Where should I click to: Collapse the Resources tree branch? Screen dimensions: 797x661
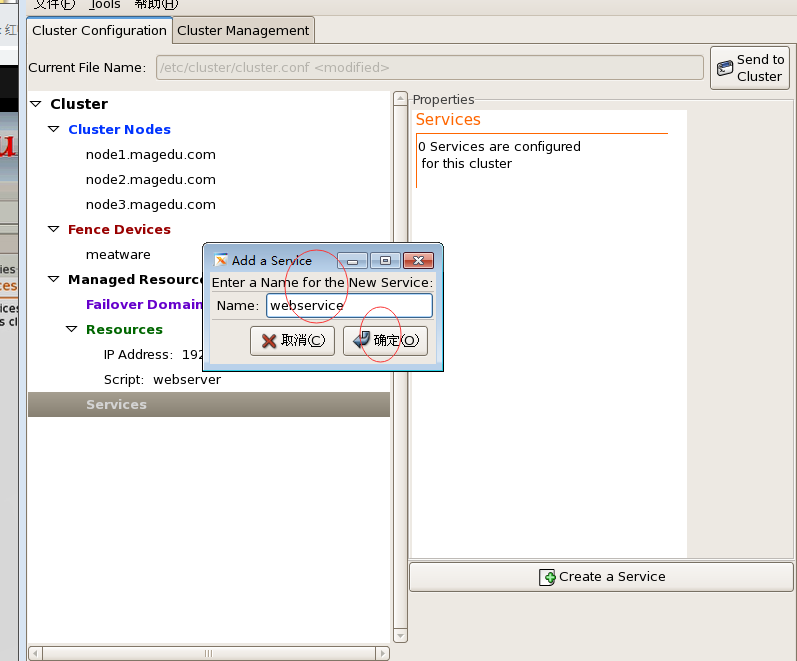[72, 329]
